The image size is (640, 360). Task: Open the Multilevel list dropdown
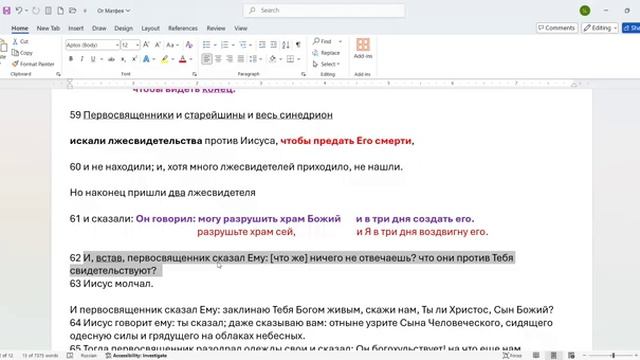[x=251, y=45]
